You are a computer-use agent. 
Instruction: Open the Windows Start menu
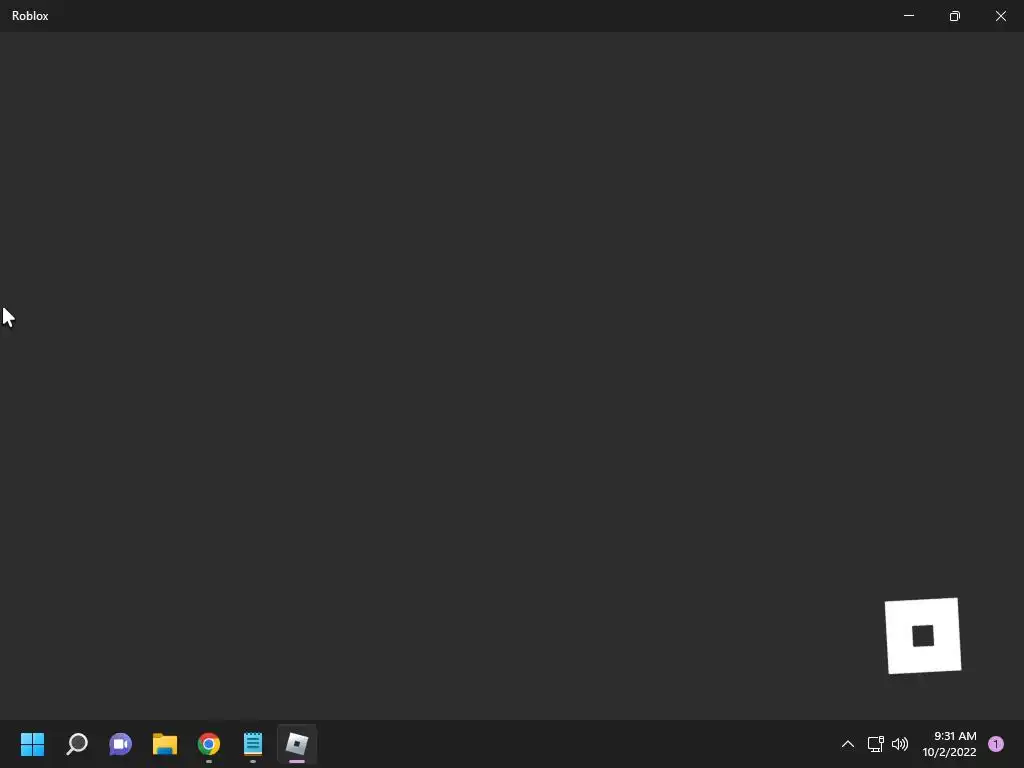pos(32,744)
